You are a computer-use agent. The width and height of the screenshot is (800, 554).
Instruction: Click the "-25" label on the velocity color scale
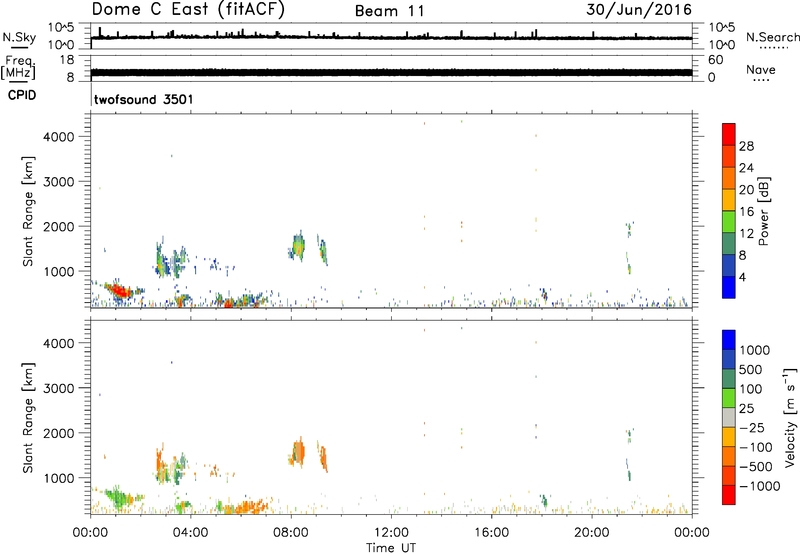[754, 428]
